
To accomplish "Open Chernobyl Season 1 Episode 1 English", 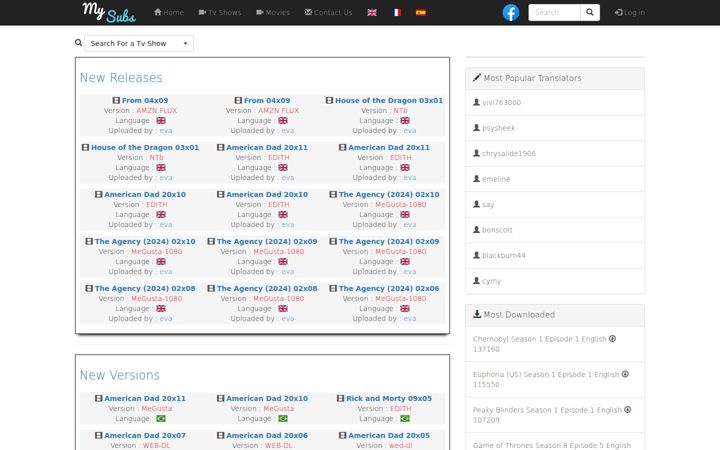I will click(x=540, y=339).
